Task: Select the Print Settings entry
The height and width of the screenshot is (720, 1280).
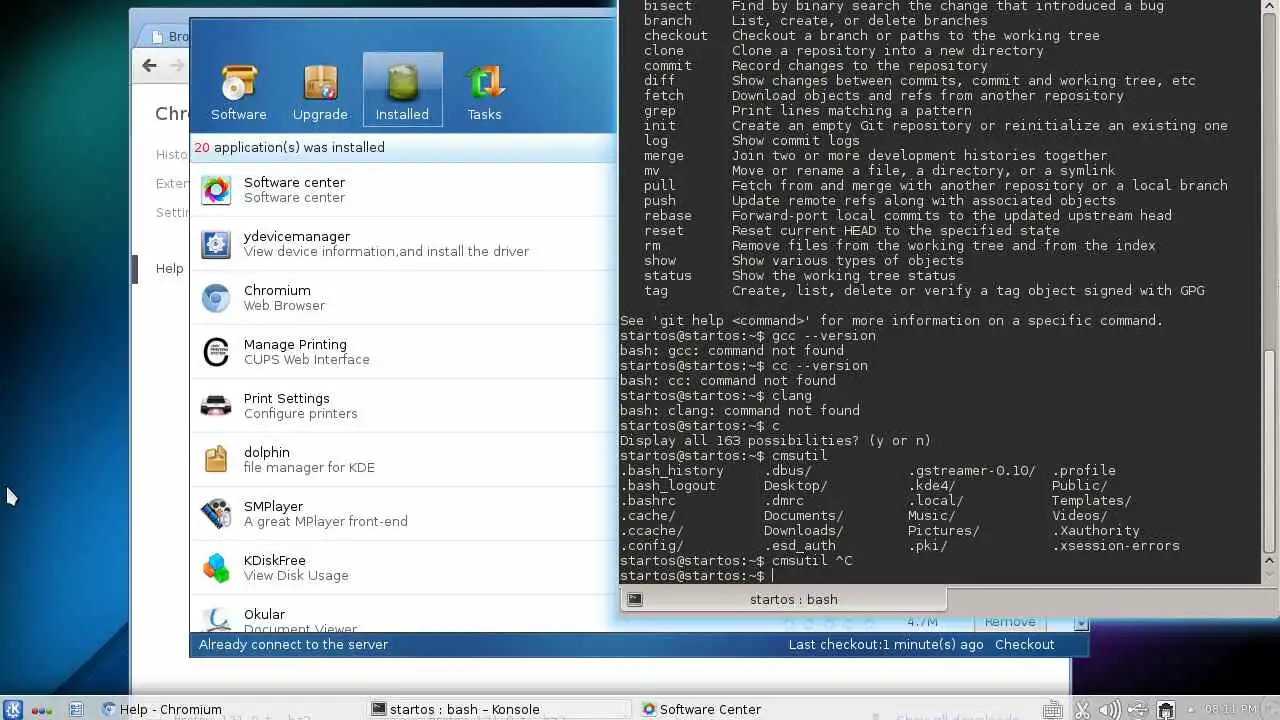Action: (x=300, y=406)
